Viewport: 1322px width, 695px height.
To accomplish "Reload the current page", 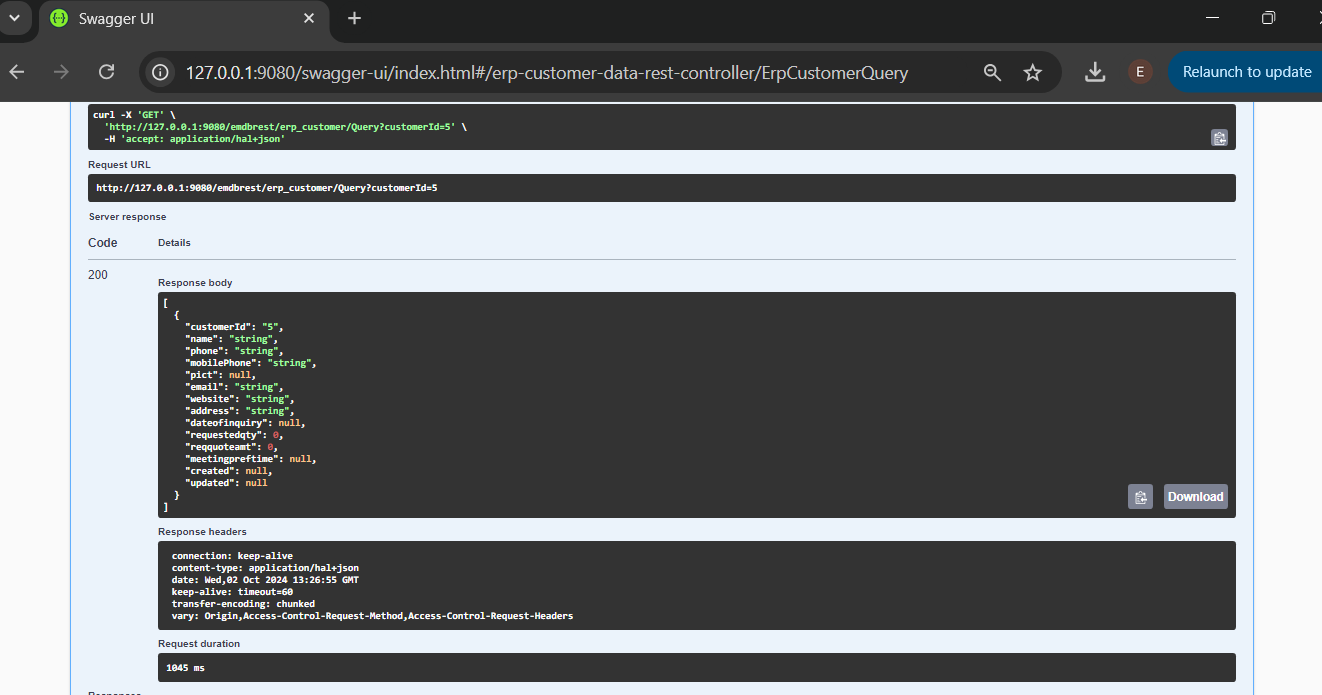I will click(x=106, y=72).
